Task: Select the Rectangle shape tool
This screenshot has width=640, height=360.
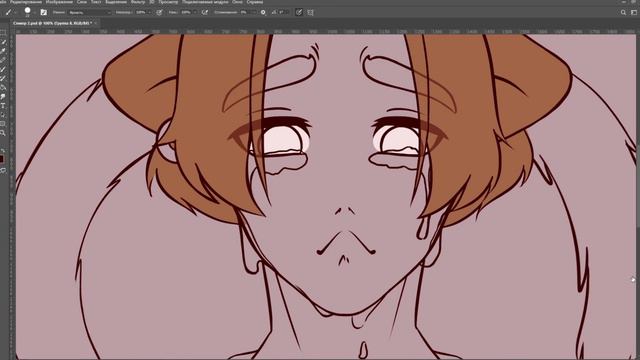Action: [x=3, y=124]
